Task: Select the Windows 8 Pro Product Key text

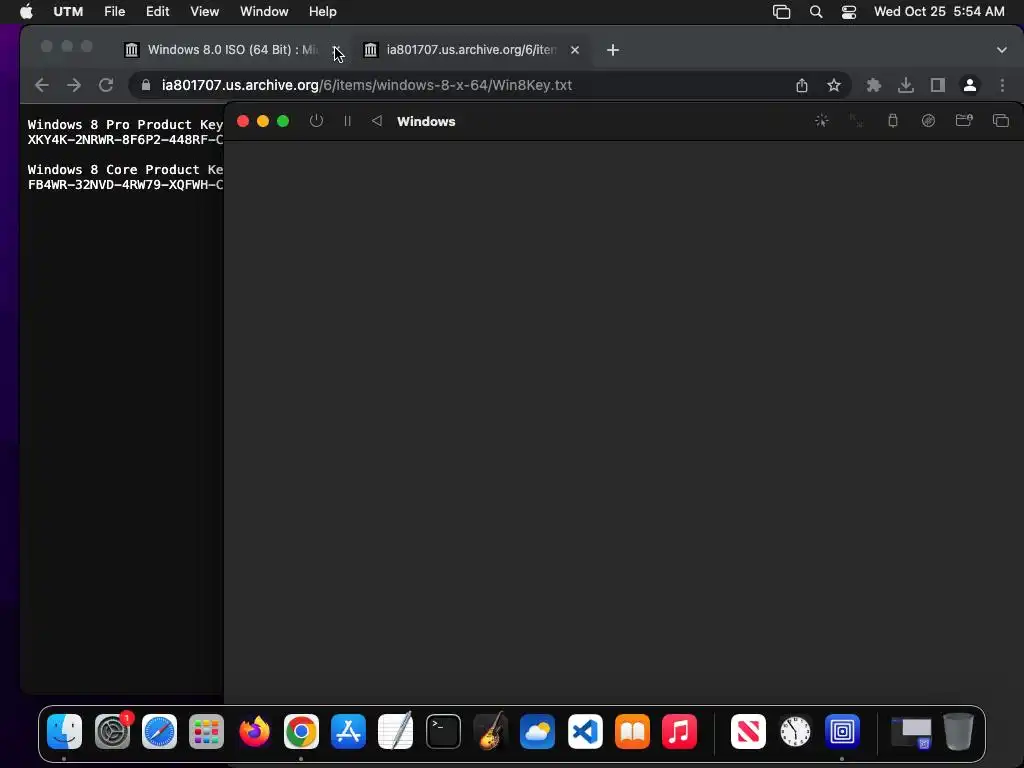Action: coord(125,124)
